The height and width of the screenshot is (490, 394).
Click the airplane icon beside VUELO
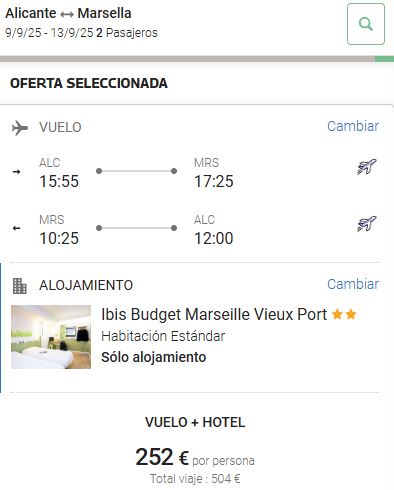[20, 128]
